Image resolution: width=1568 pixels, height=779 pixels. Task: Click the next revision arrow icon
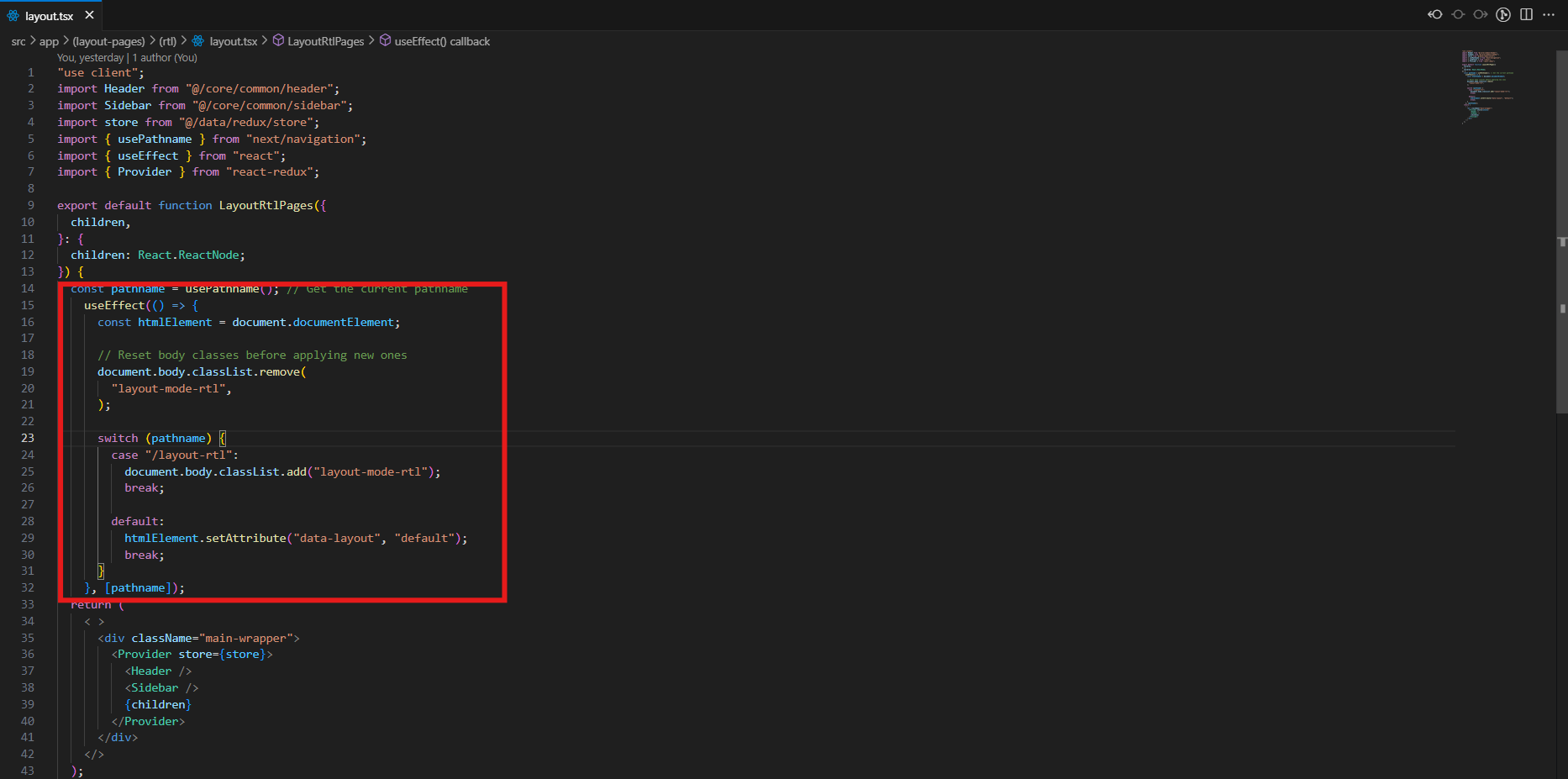[1481, 14]
